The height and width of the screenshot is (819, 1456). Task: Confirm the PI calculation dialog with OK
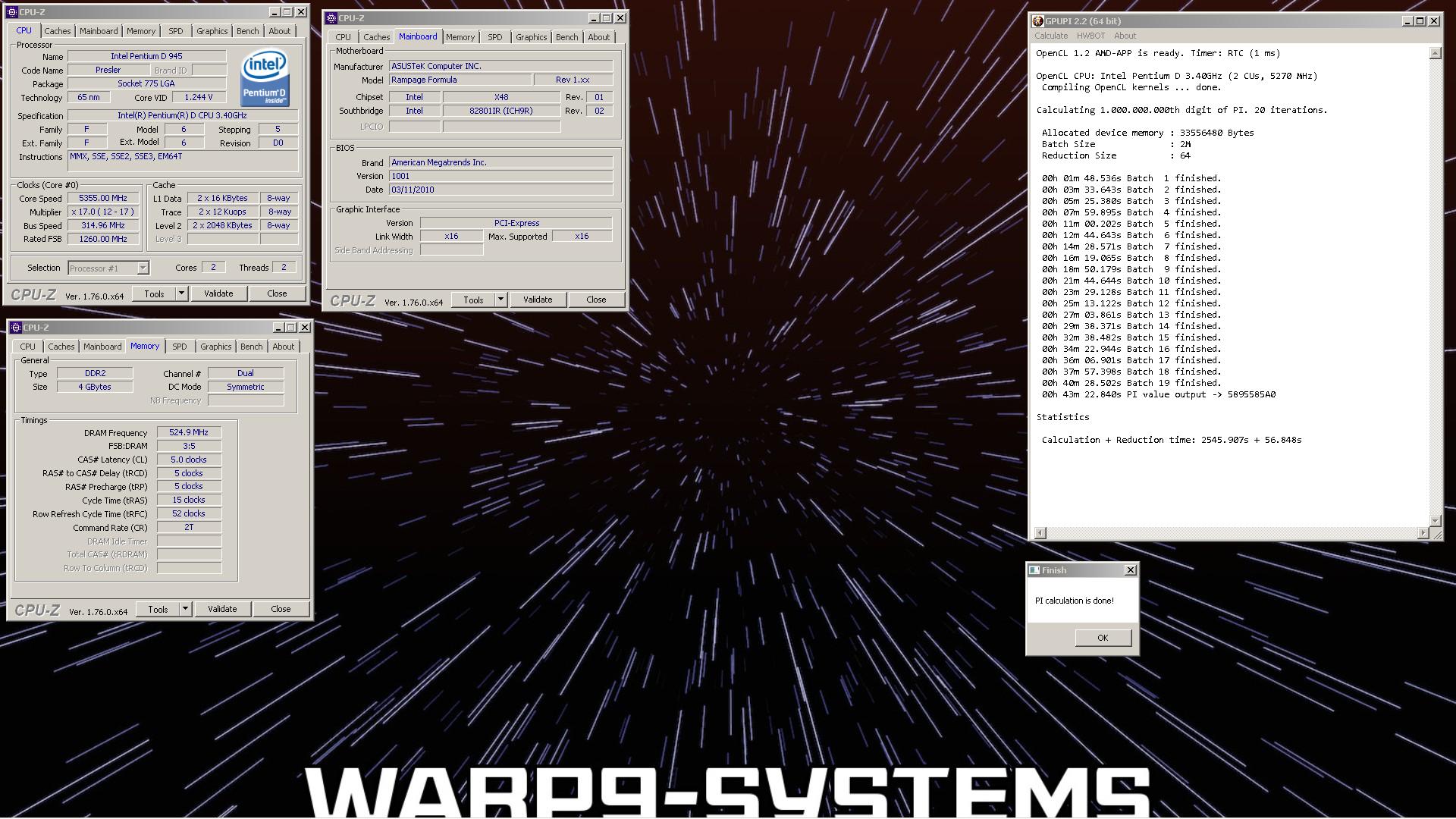(x=1103, y=638)
